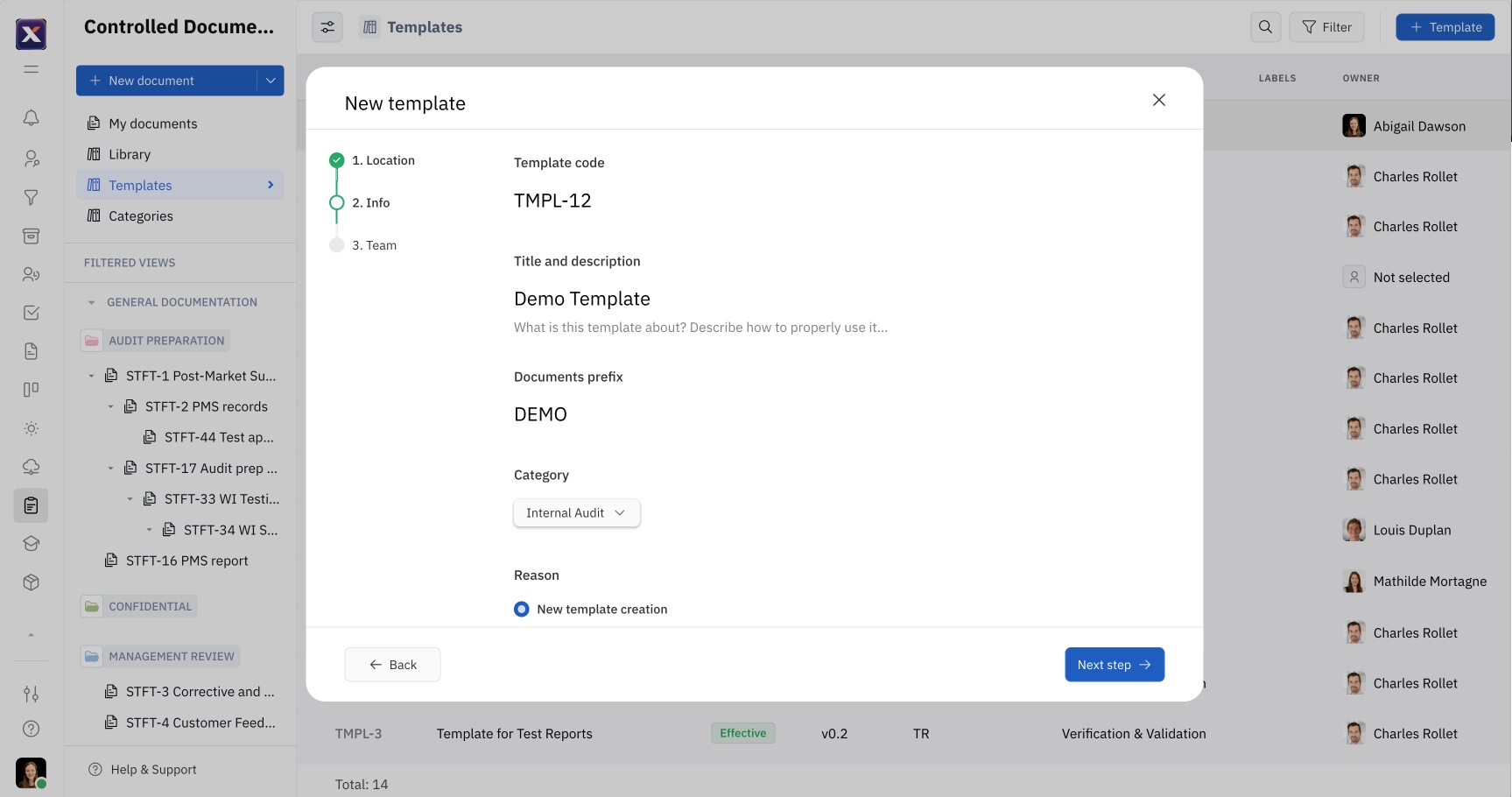
Task: Open the Library section in sidebar
Action: pyautogui.click(x=130, y=154)
